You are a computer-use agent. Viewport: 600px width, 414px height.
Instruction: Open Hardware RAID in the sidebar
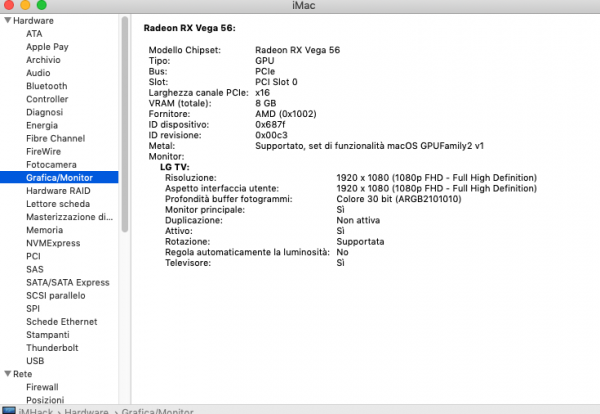pos(58,191)
